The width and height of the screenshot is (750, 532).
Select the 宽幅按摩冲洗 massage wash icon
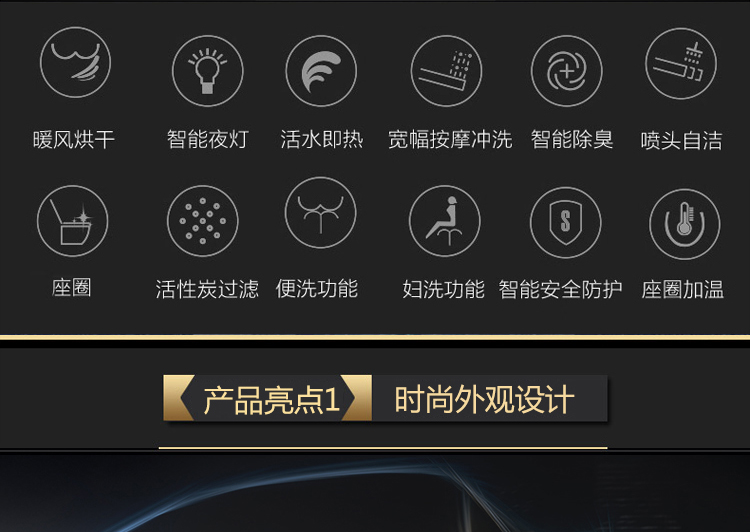(x=446, y=71)
